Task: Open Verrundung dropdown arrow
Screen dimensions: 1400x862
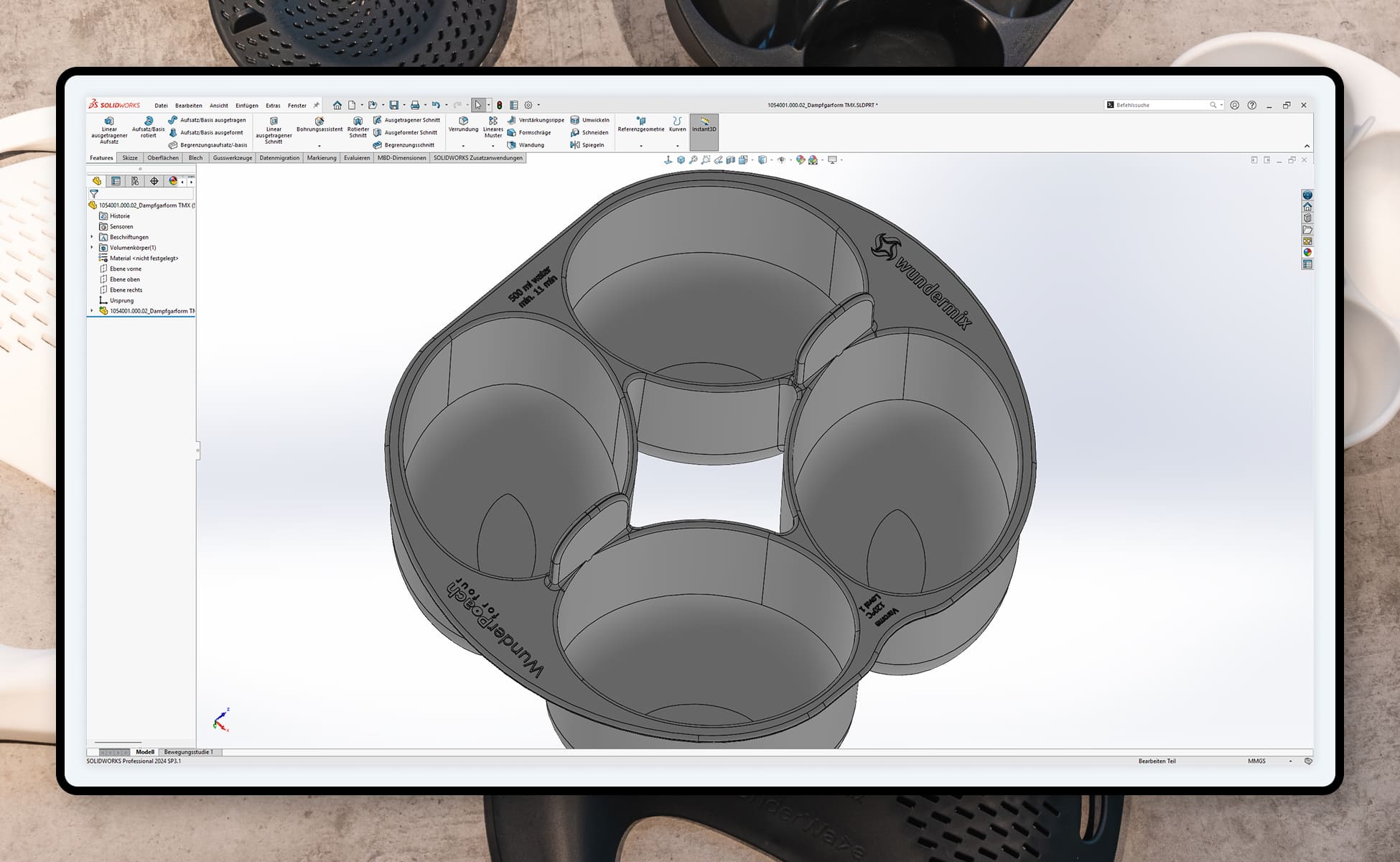Action: (x=463, y=146)
